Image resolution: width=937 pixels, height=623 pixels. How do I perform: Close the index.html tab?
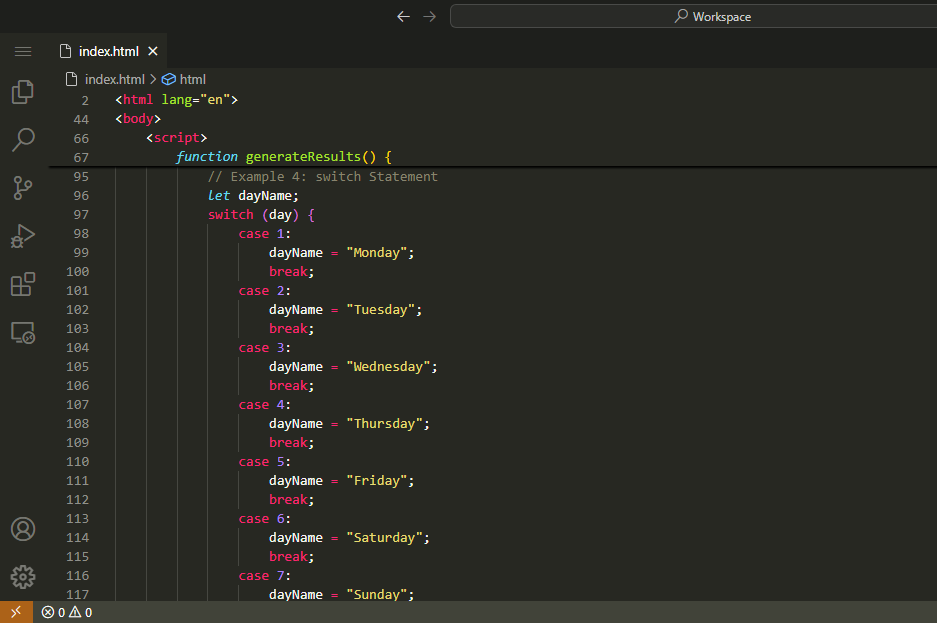(x=153, y=51)
